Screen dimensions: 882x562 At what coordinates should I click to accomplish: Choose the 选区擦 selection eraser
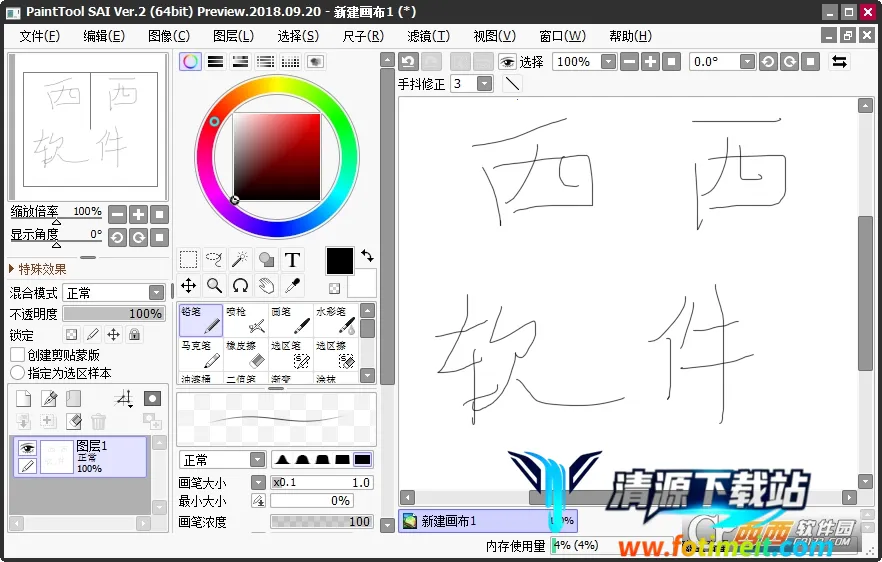coord(336,354)
